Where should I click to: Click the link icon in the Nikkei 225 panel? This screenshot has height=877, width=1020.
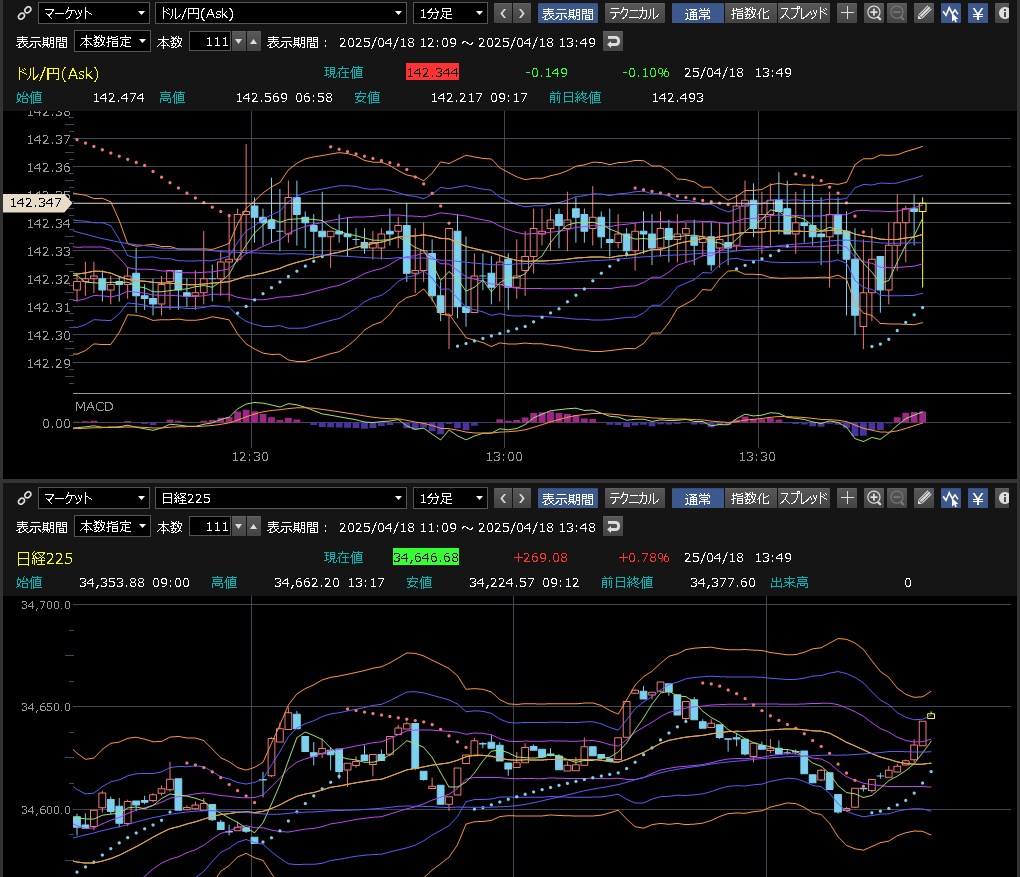(24, 498)
